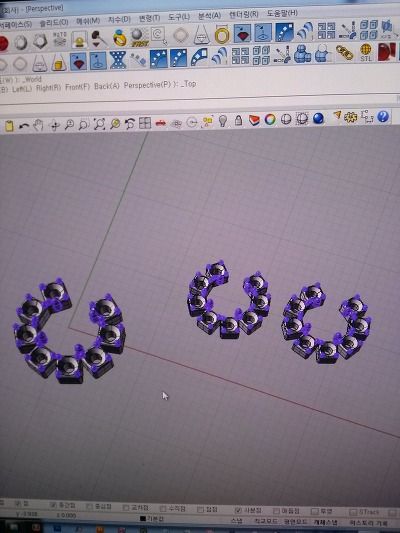400x533 pixels.
Task: Click the blue question mark help icon
Action: coord(383,117)
